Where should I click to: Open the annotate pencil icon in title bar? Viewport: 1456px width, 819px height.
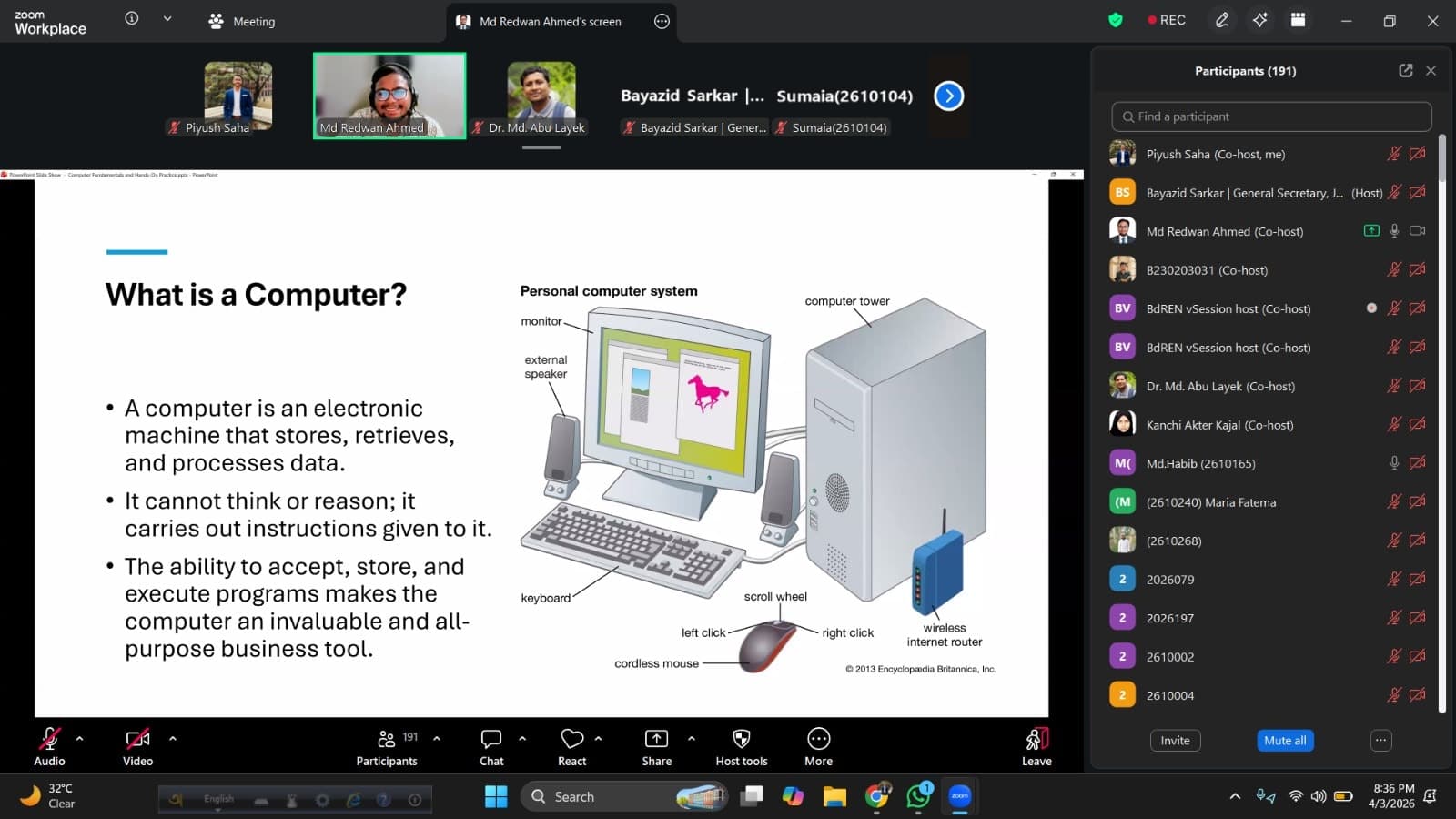[1222, 20]
